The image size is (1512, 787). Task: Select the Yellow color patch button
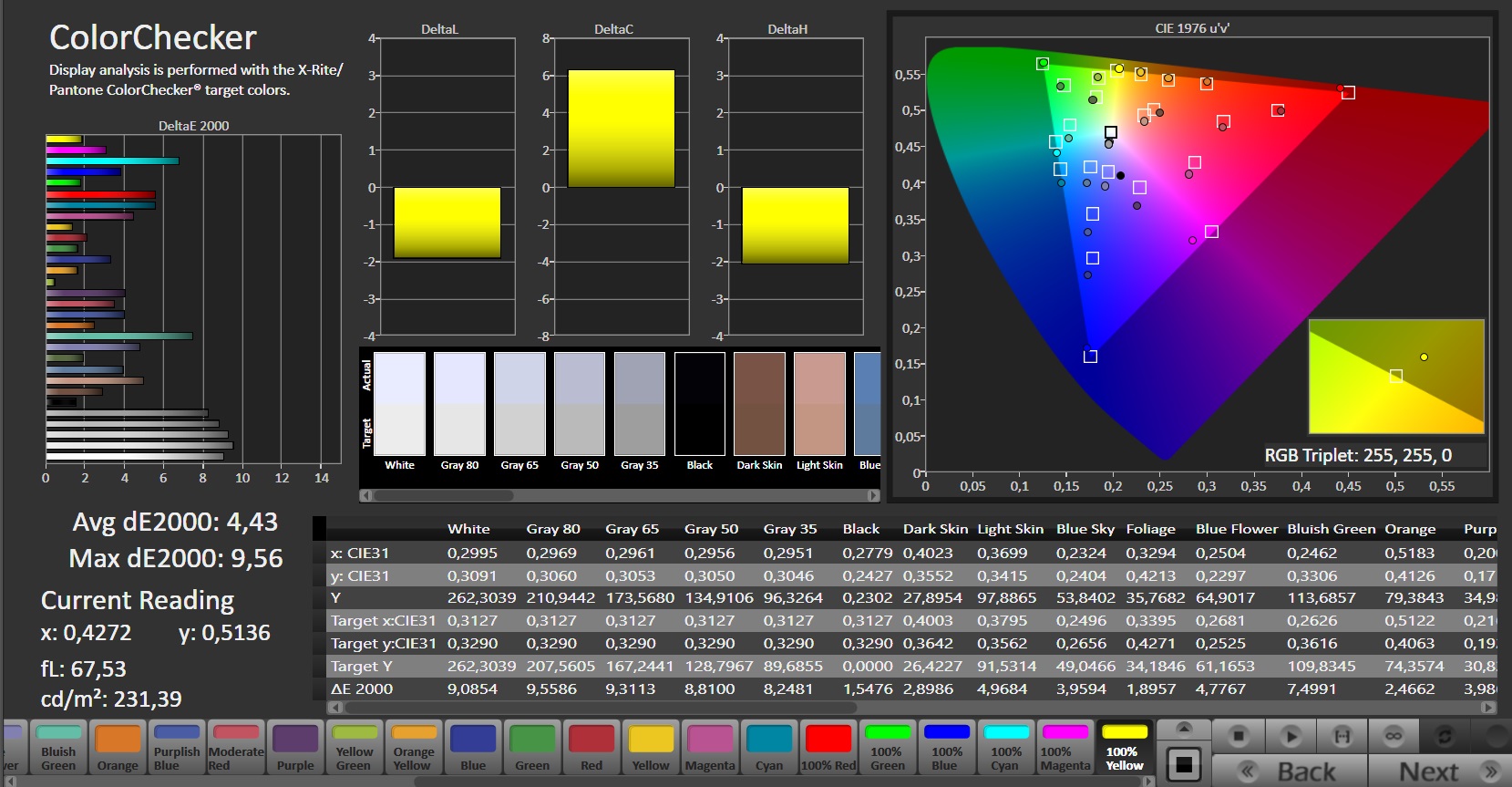coord(651,748)
